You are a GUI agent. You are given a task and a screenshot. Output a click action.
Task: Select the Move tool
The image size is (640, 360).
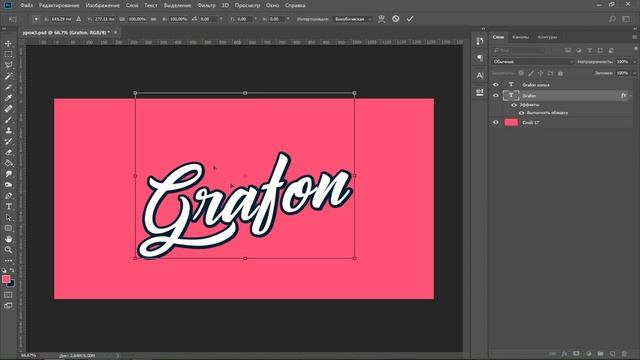(x=8, y=43)
